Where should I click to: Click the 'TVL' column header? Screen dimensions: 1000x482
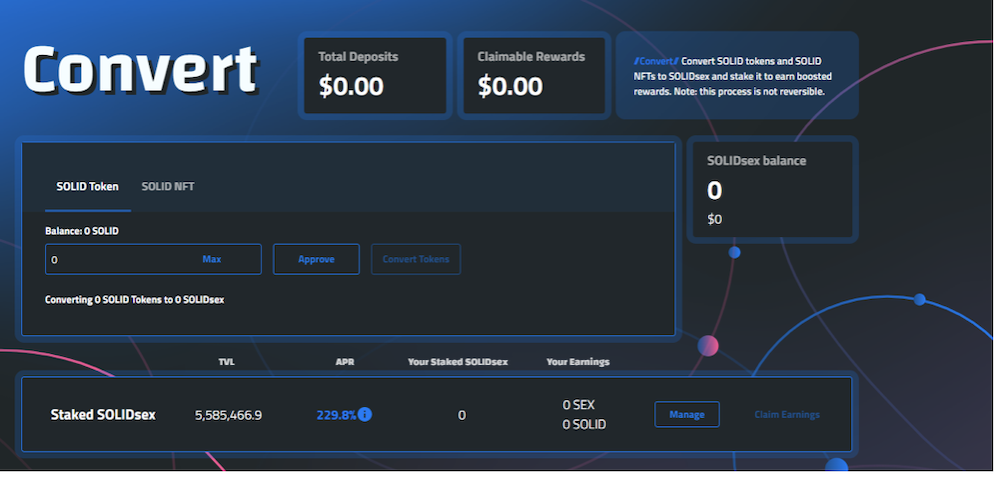[226, 362]
